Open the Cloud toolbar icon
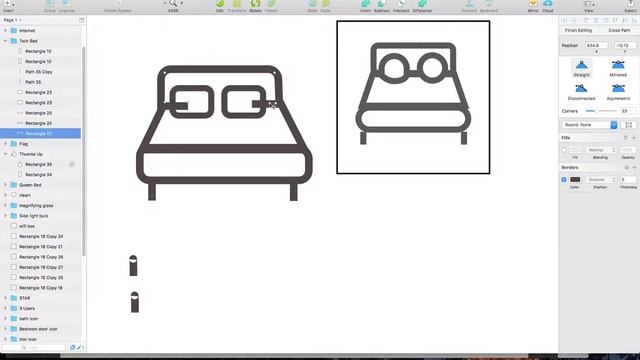Screen dimensions: 640x360 coord(548,5)
